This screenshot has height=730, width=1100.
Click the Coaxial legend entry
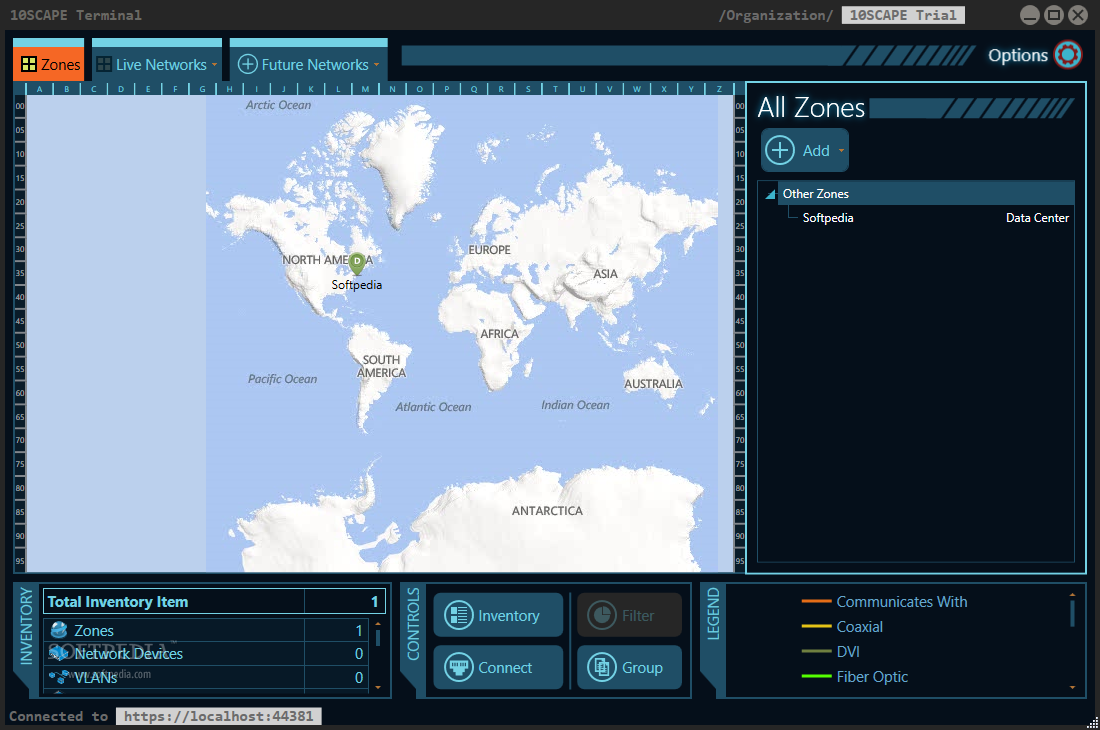click(859, 627)
